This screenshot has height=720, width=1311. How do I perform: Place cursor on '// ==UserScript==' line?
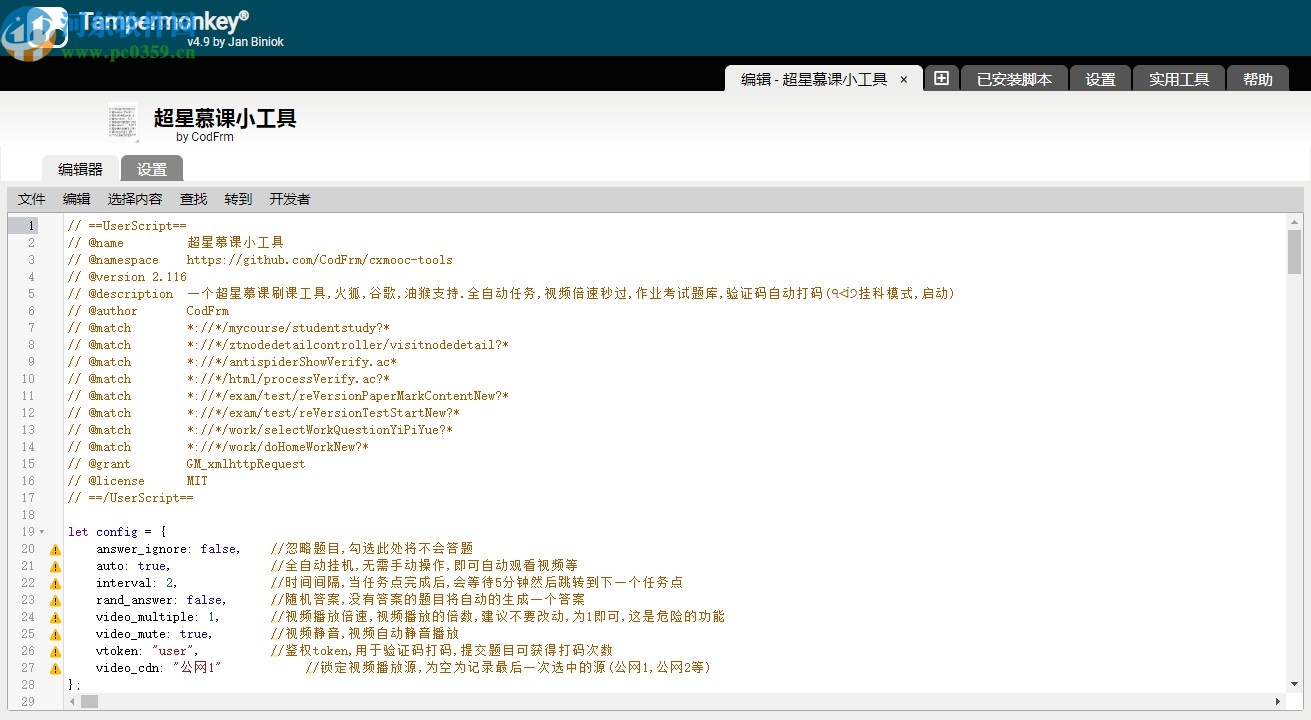(127, 226)
